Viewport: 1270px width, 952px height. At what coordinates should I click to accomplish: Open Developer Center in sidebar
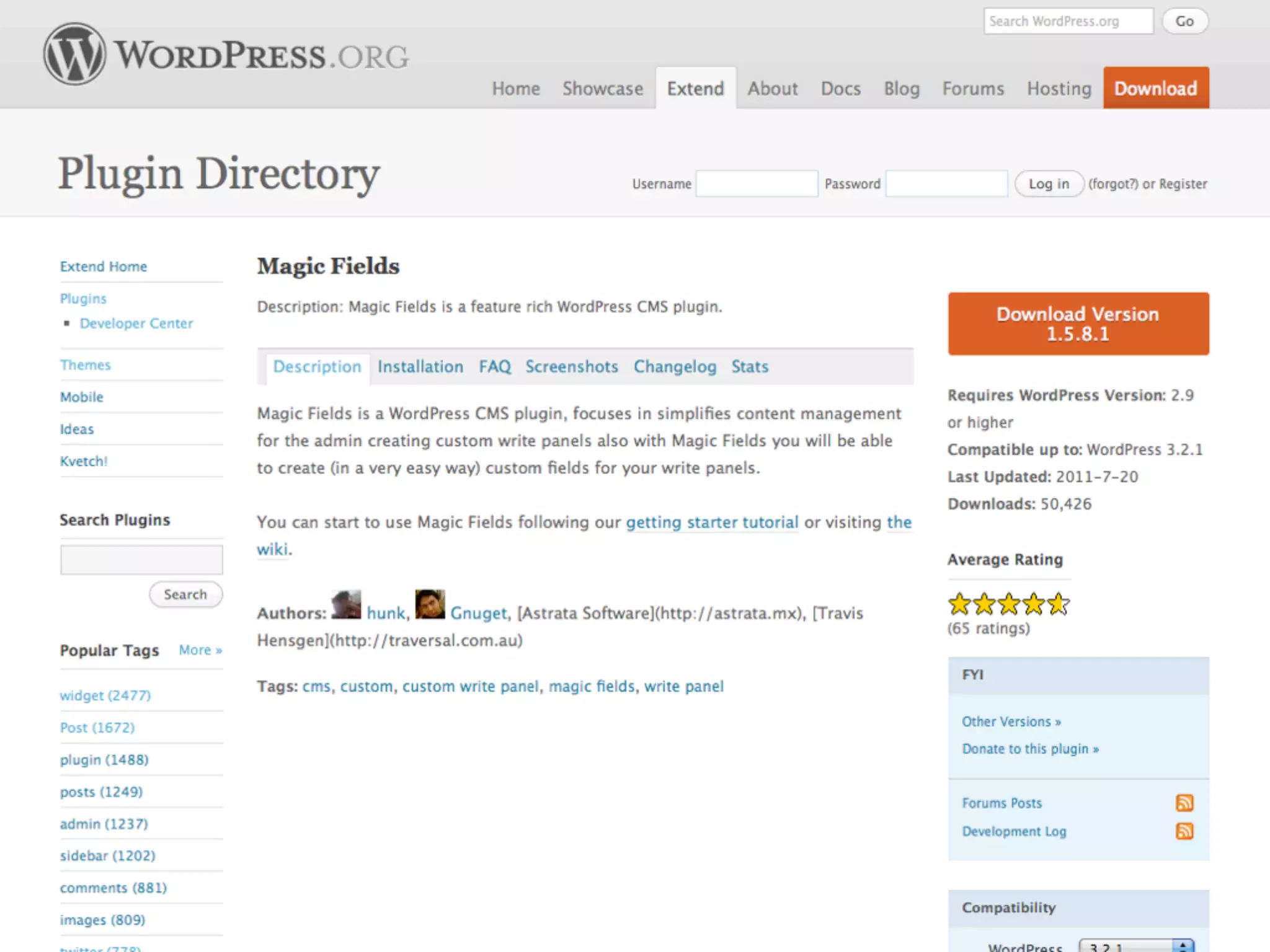click(136, 324)
